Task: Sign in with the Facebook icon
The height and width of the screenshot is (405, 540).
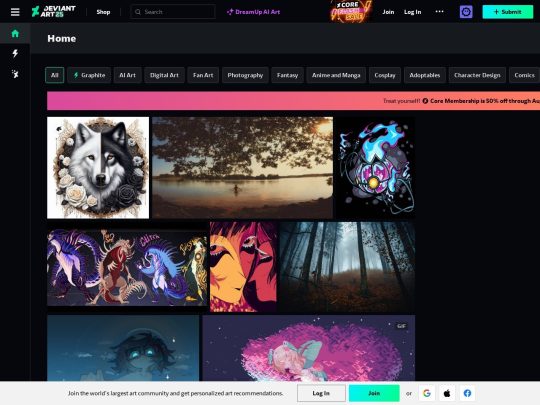Action: tap(467, 393)
